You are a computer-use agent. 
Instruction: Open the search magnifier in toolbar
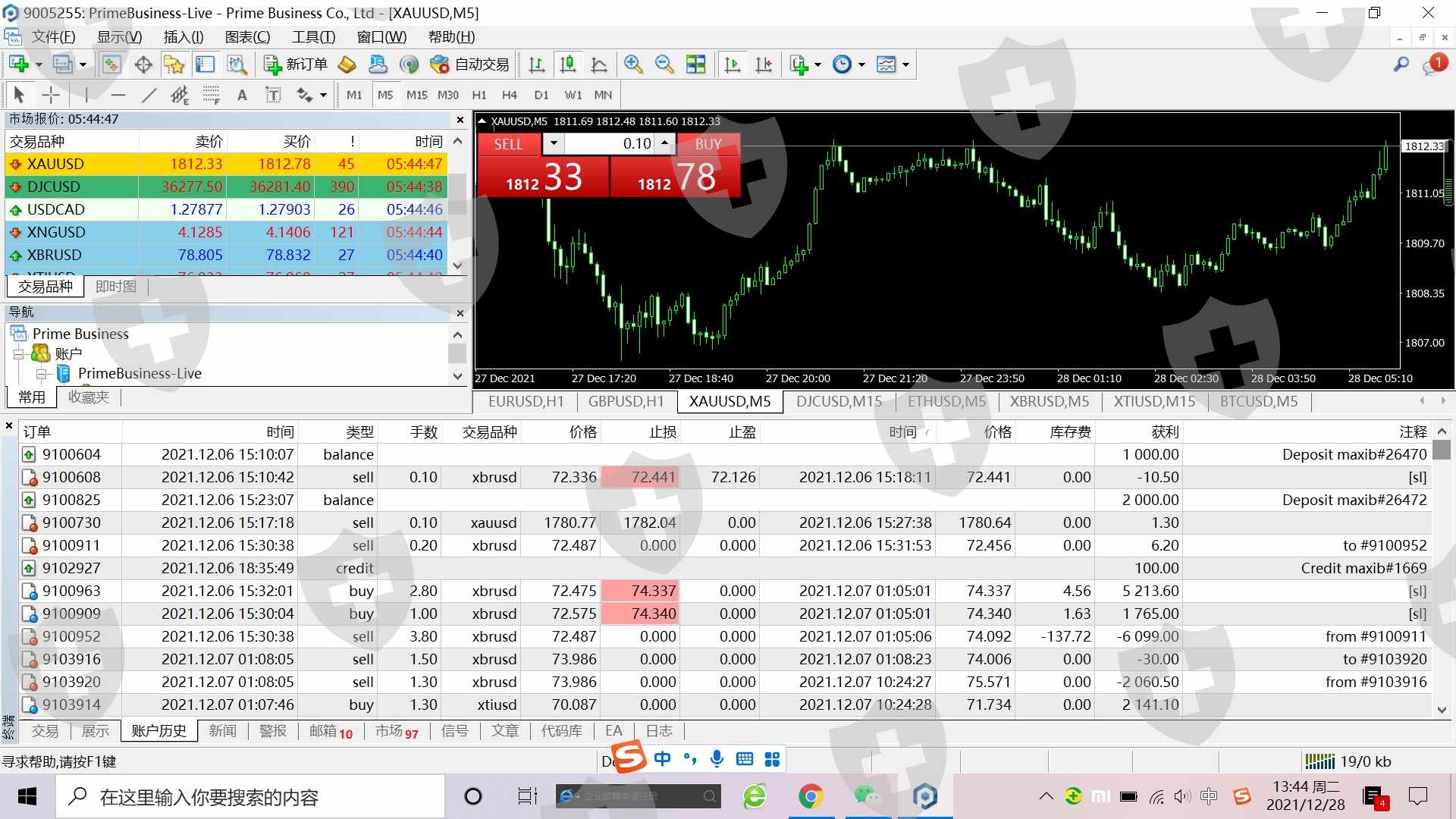1401,64
